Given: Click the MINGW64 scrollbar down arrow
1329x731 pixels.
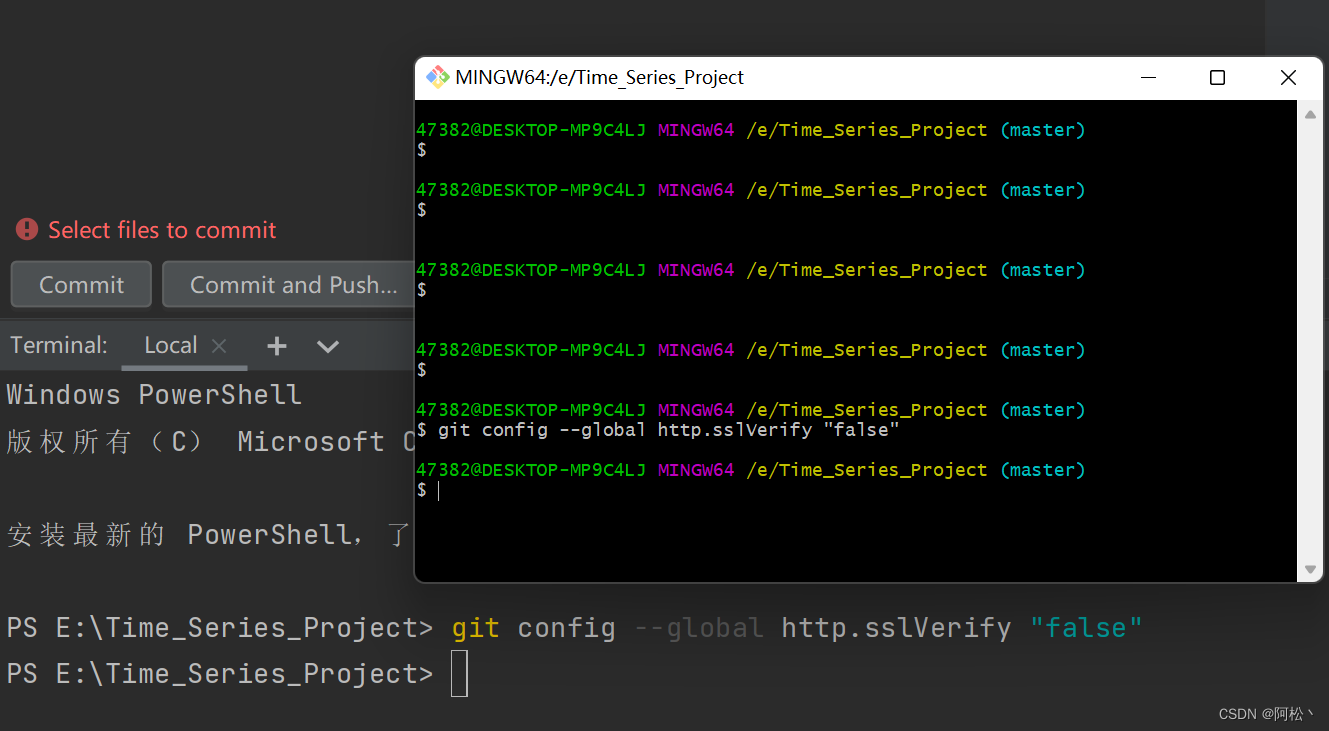Looking at the screenshot, I should pyautogui.click(x=1310, y=569).
